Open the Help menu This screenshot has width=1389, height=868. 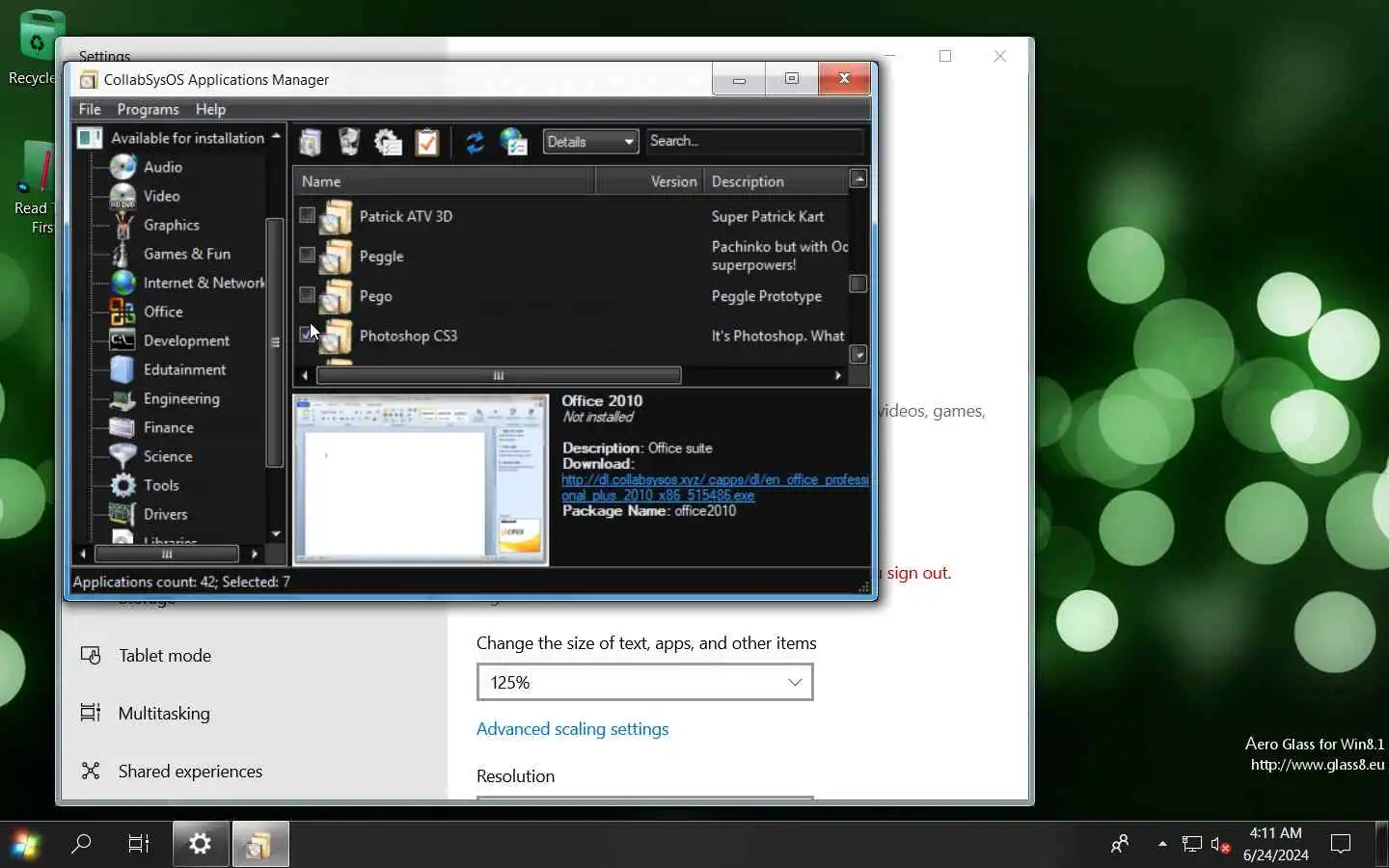pyautogui.click(x=210, y=109)
